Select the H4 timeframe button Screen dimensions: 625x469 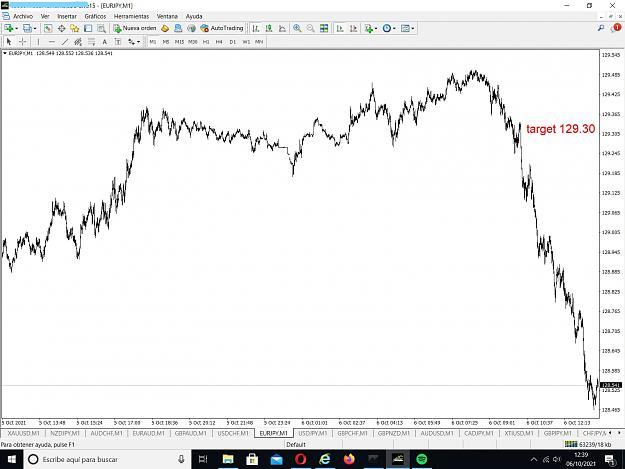[x=219, y=42]
